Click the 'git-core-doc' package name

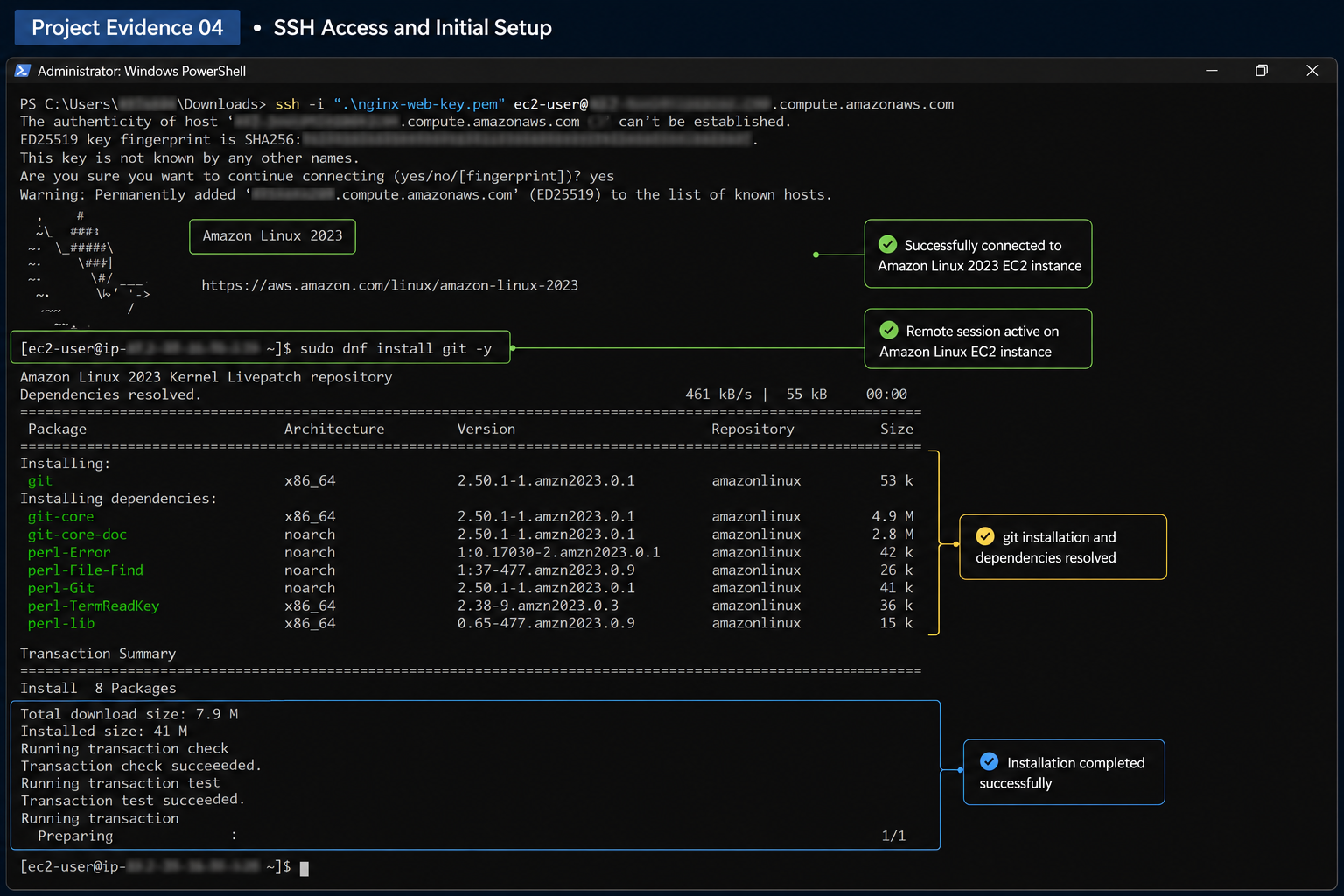[77, 535]
